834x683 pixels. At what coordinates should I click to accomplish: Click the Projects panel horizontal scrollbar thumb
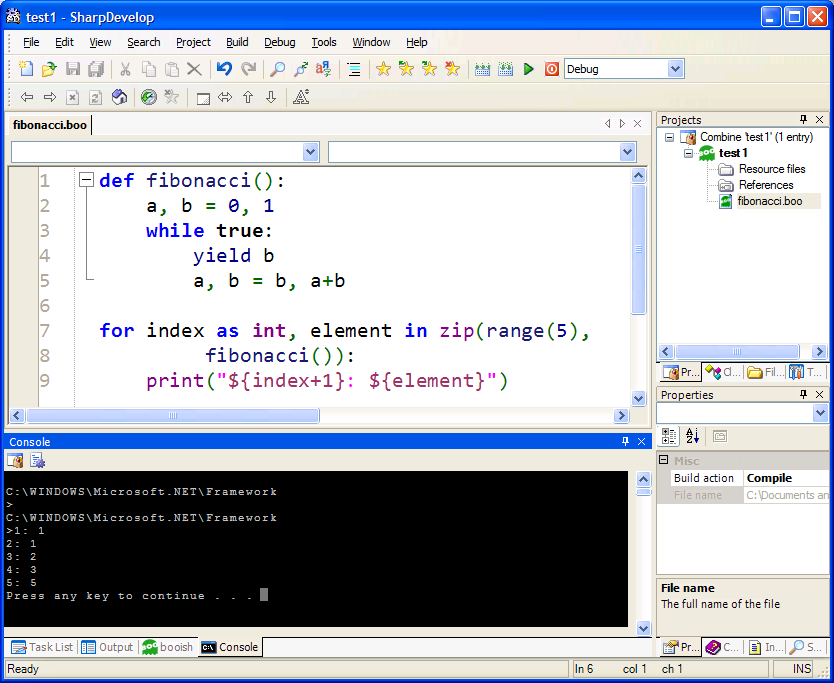point(737,352)
